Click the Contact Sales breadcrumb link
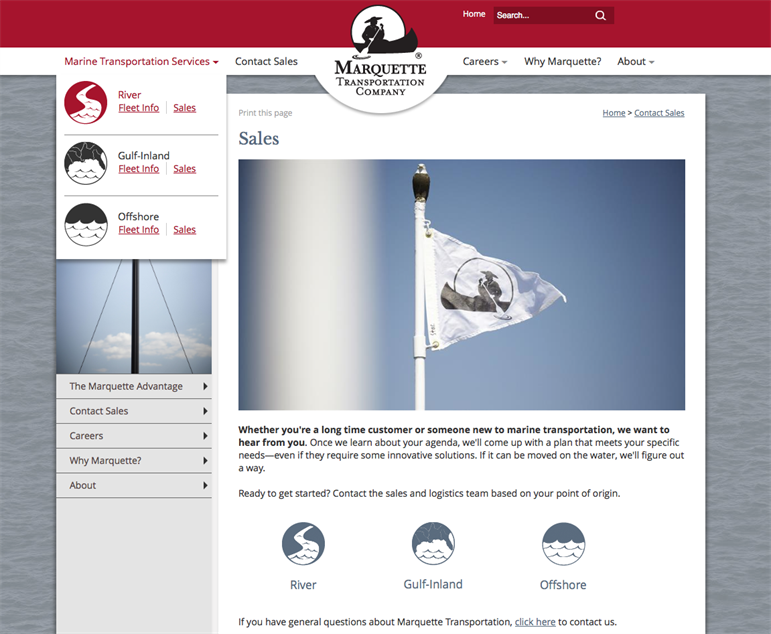The image size is (771, 634). [x=659, y=113]
